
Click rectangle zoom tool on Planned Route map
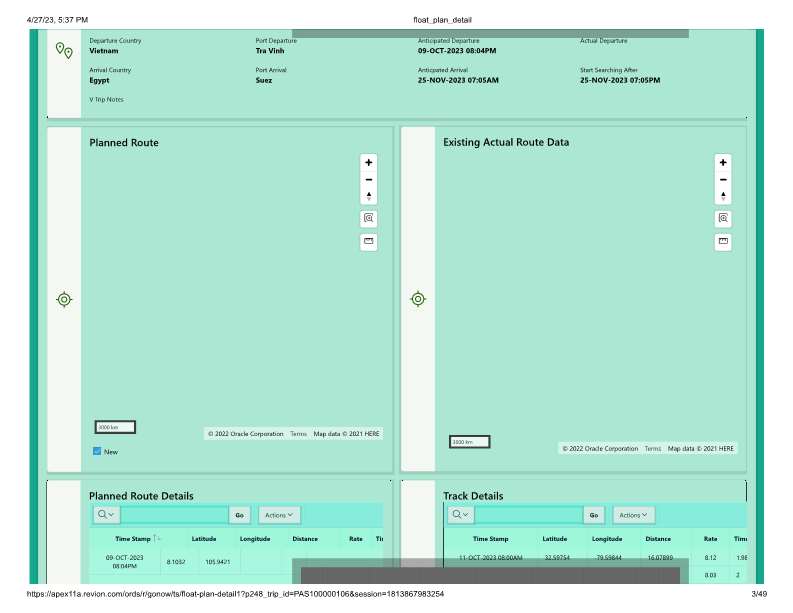369,218
